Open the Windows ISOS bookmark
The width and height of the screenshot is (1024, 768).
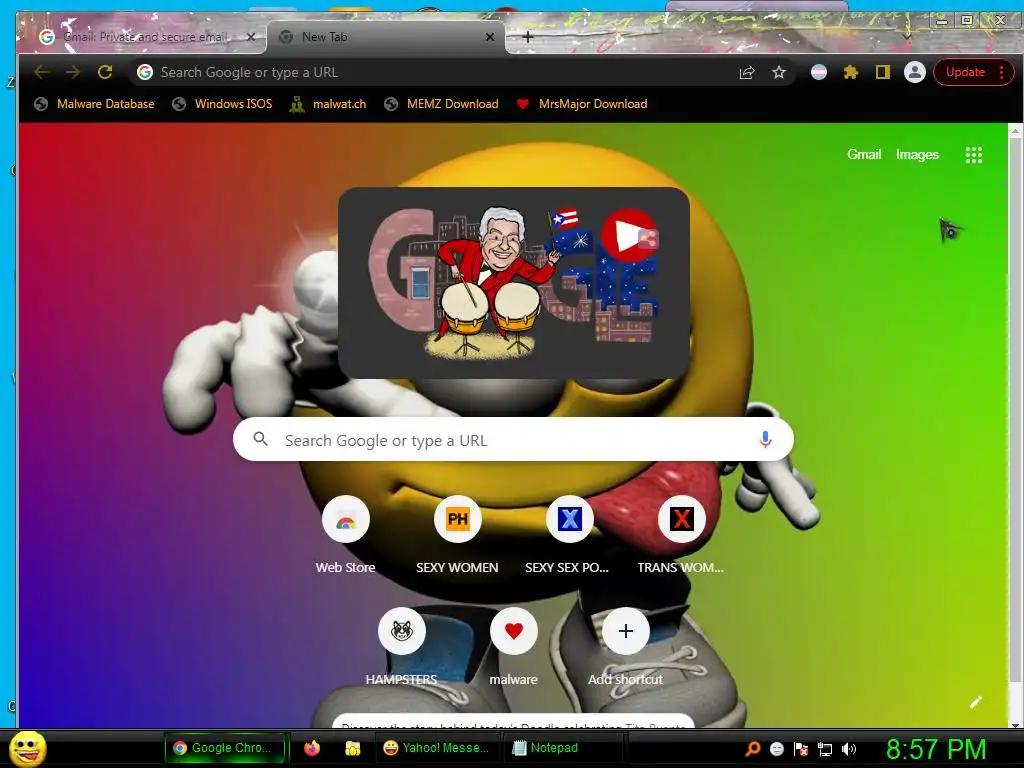[223, 104]
